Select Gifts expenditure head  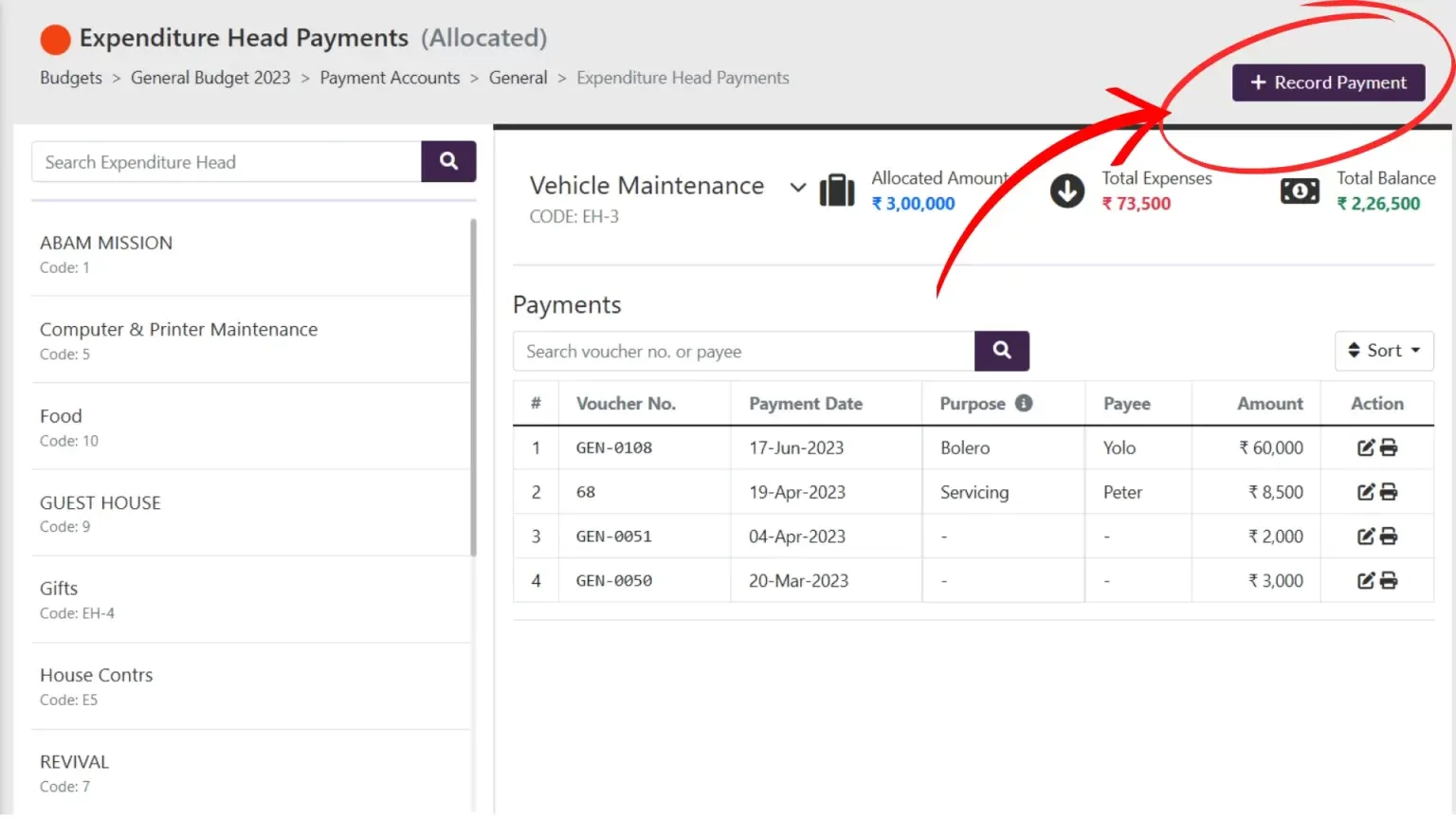pos(251,599)
